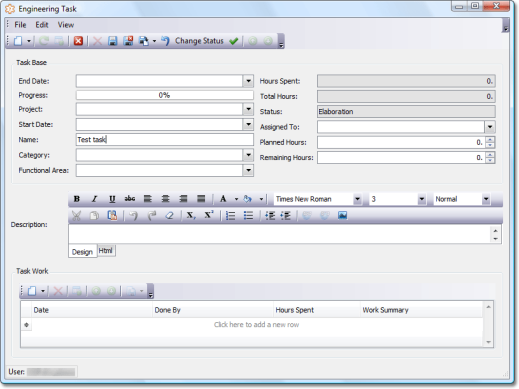
Task: Click the Planned Hours input field
Action: [x=401, y=142]
